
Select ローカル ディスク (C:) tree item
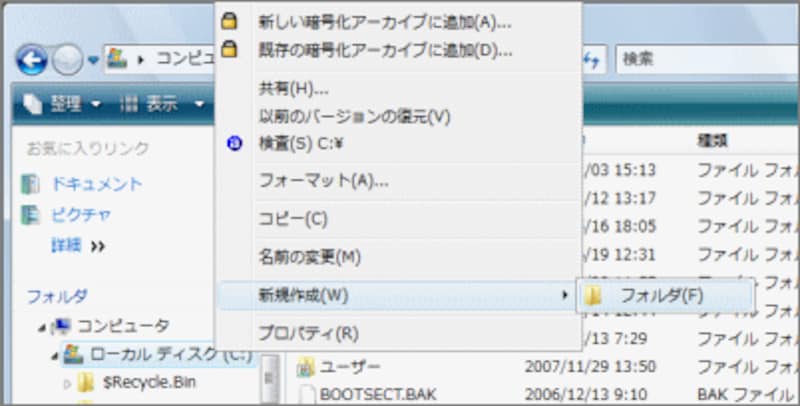click(171, 354)
